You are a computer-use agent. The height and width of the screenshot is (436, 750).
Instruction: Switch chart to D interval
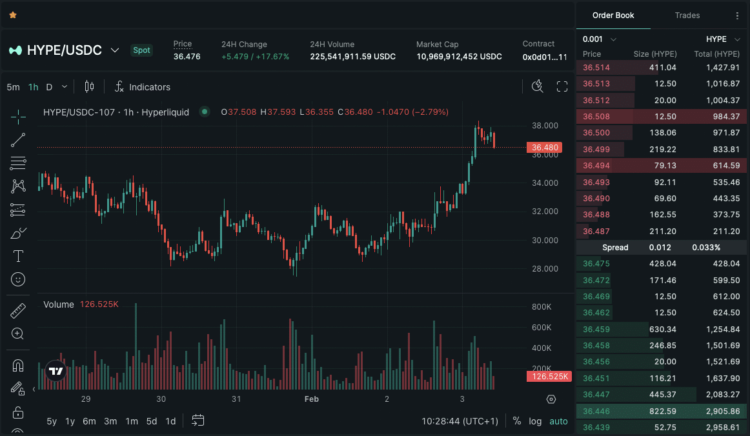49,87
